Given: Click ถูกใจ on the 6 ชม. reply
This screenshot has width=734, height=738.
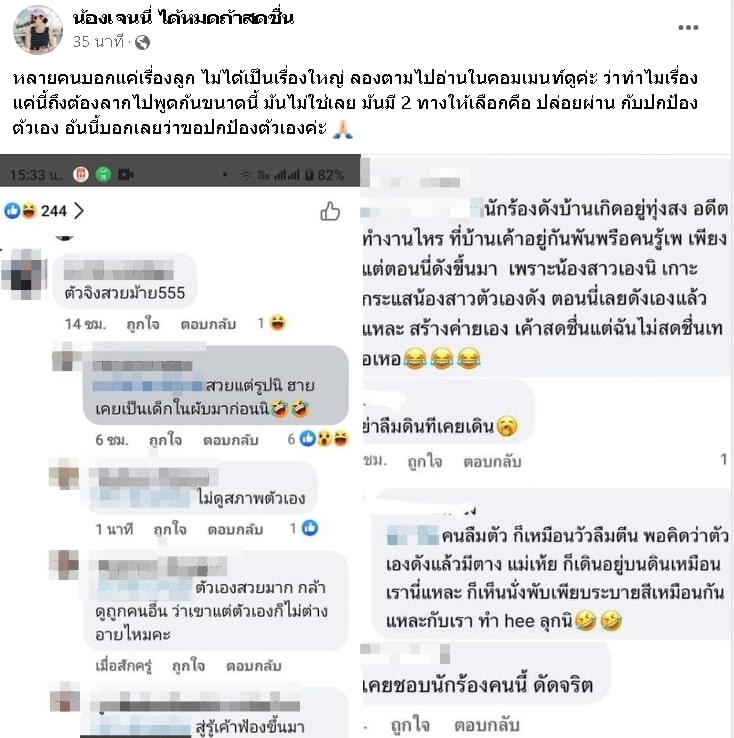Looking at the screenshot, I should (x=165, y=440).
